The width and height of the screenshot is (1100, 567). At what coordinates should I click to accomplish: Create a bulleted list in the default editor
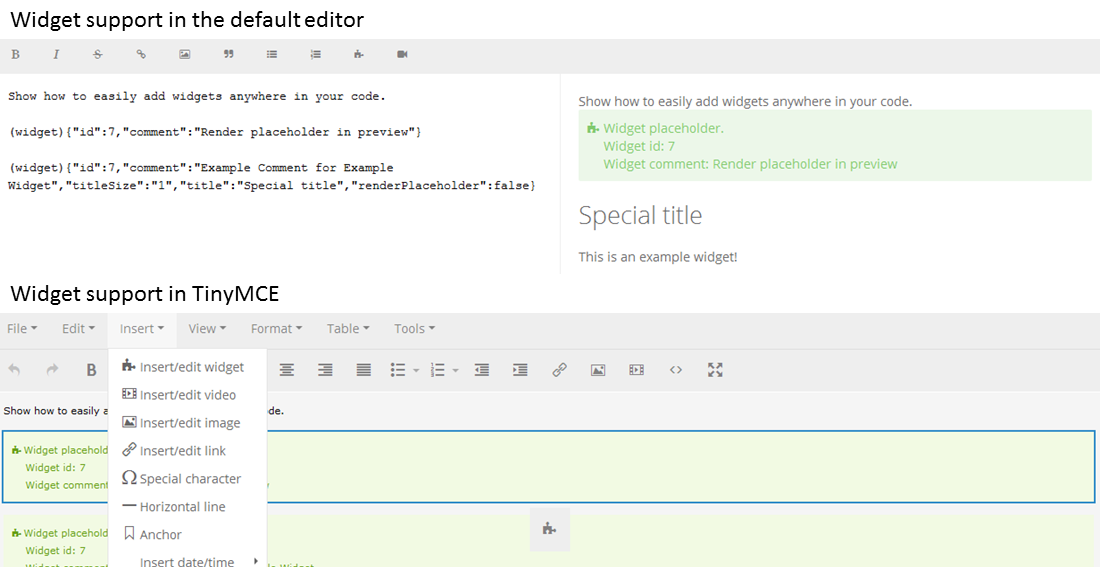tap(271, 55)
